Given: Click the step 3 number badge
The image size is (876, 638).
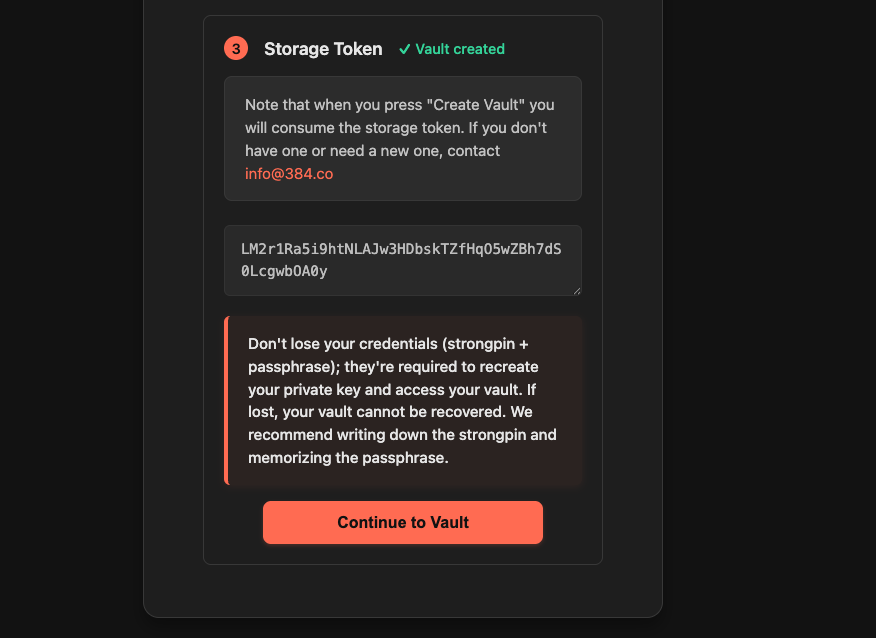Looking at the screenshot, I should (236, 49).
